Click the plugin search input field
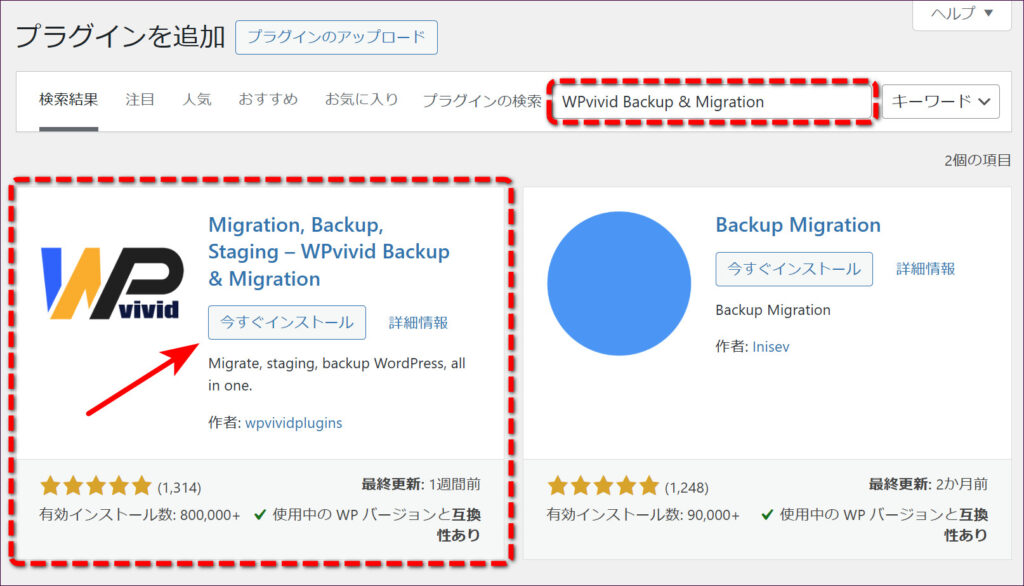 [712, 102]
